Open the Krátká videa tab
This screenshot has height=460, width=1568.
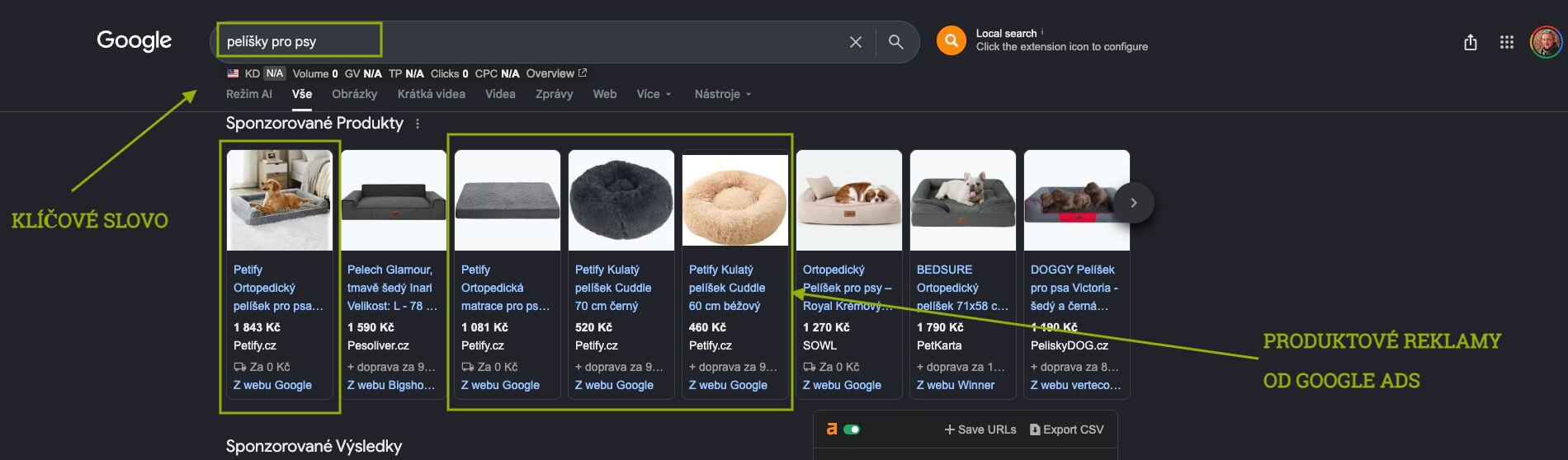point(432,94)
